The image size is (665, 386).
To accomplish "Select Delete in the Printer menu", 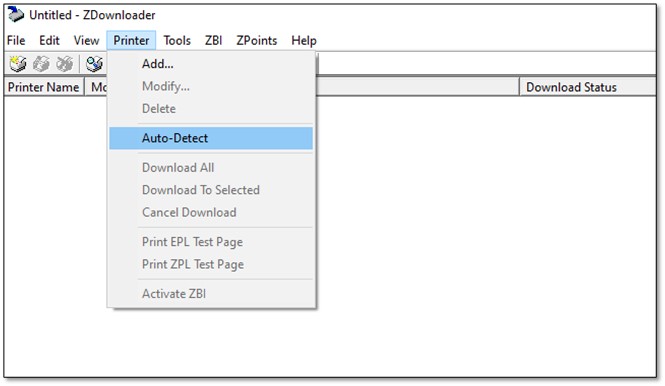I will coord(211,109).
